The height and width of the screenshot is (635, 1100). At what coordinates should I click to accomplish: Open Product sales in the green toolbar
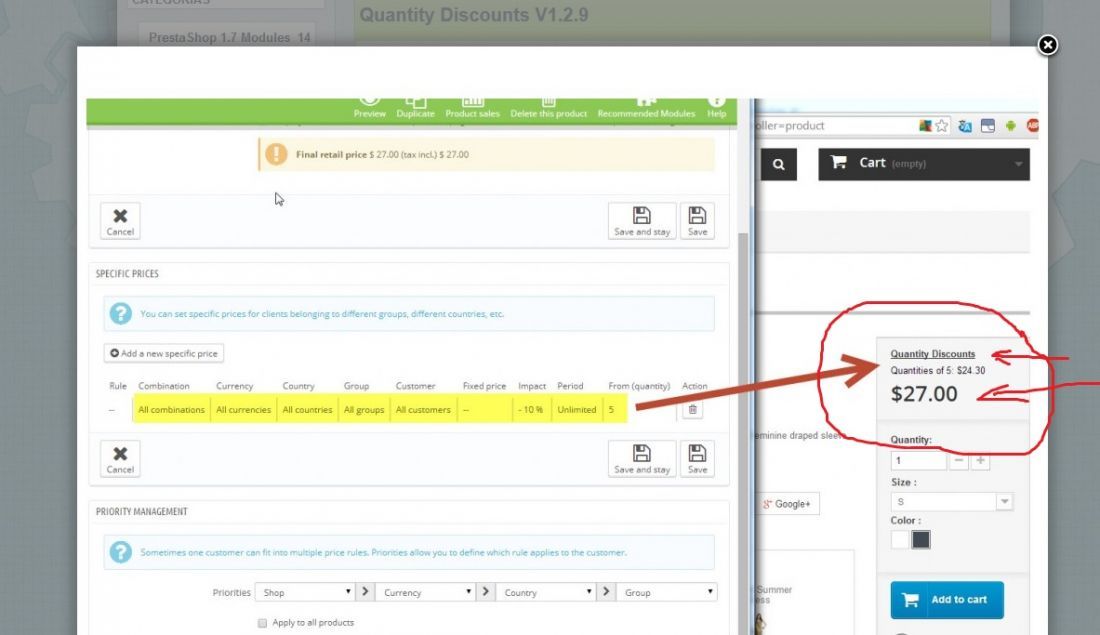[473, 108]
